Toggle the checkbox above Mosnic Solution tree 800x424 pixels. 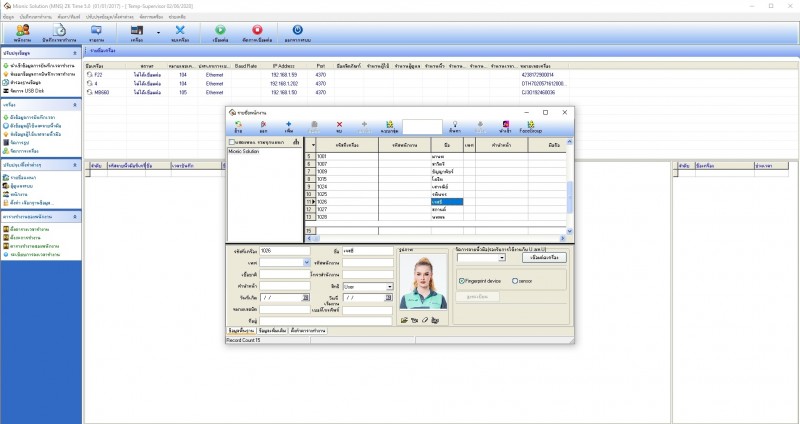(x=233, y=142)
